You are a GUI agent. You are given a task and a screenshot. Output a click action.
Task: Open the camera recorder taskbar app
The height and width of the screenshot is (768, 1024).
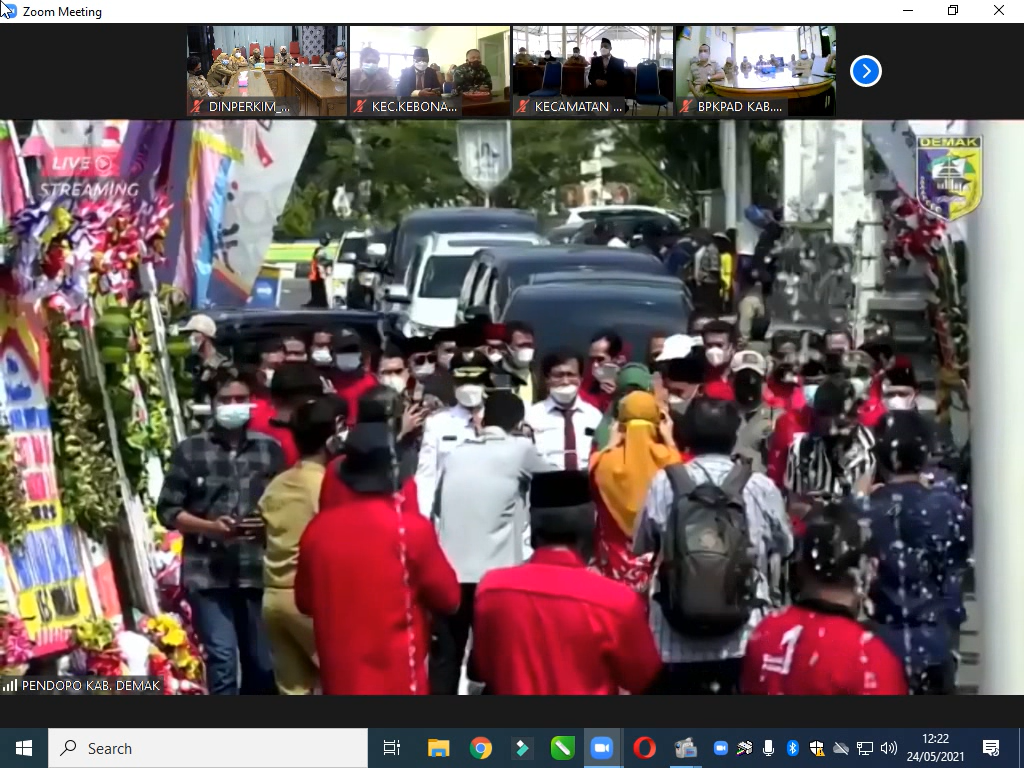point(686,748)
